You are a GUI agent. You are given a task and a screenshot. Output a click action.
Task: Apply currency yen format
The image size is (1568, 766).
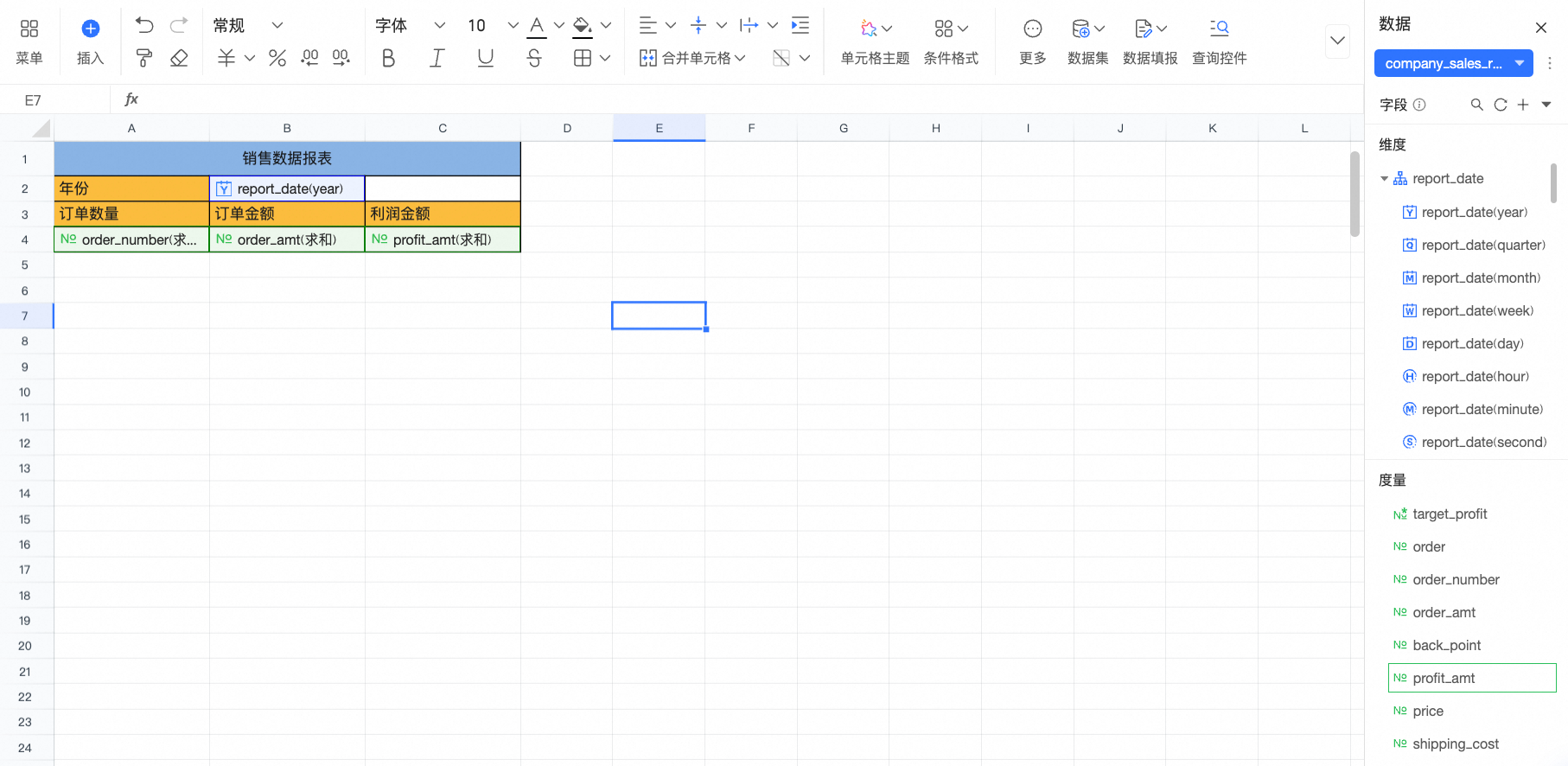226,58
